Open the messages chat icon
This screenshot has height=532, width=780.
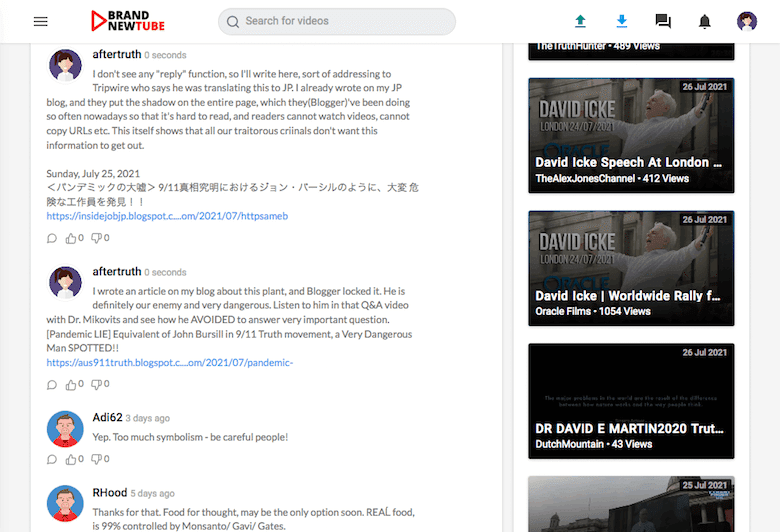663,21
